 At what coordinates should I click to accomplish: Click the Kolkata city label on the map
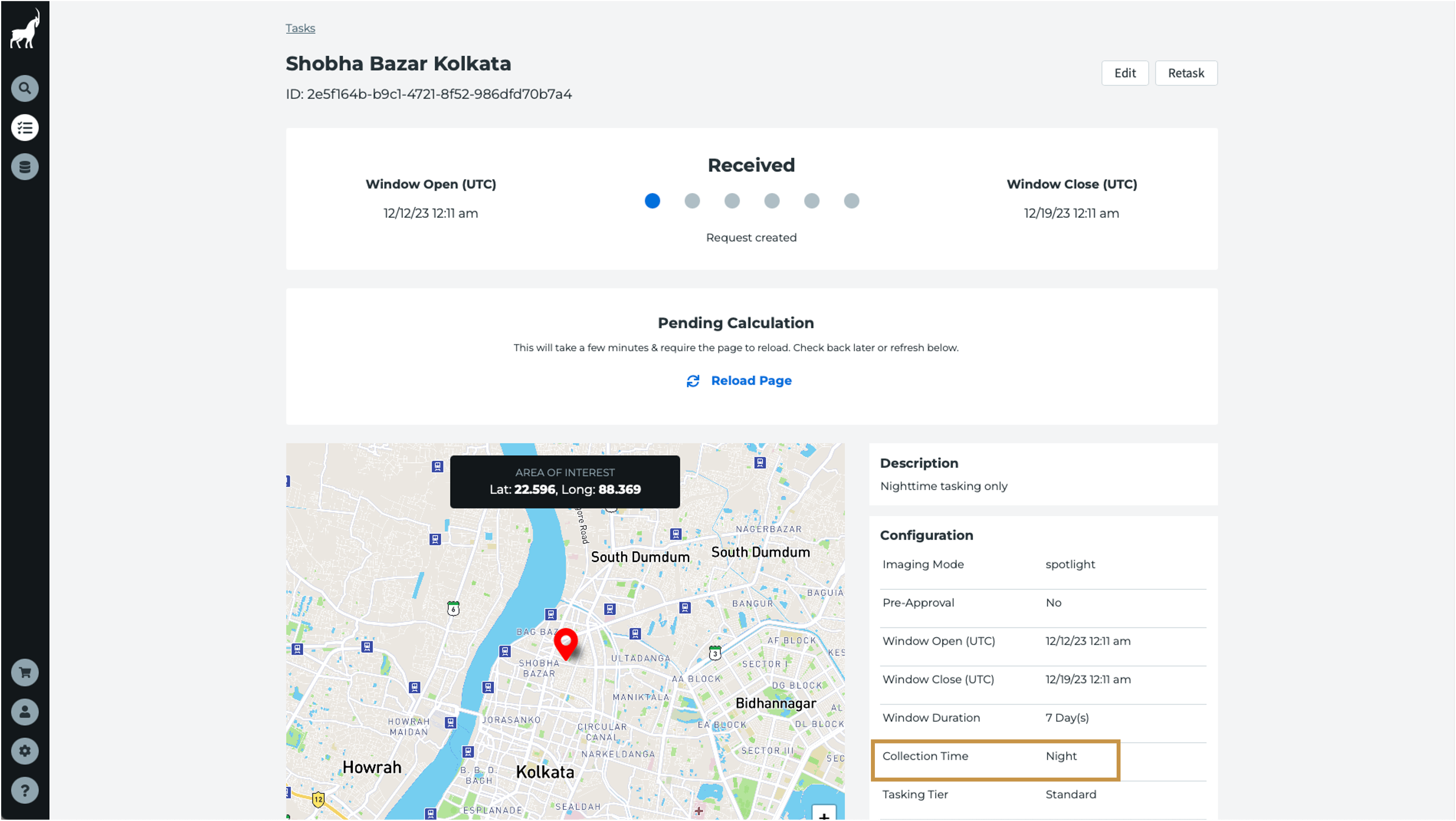545,773
